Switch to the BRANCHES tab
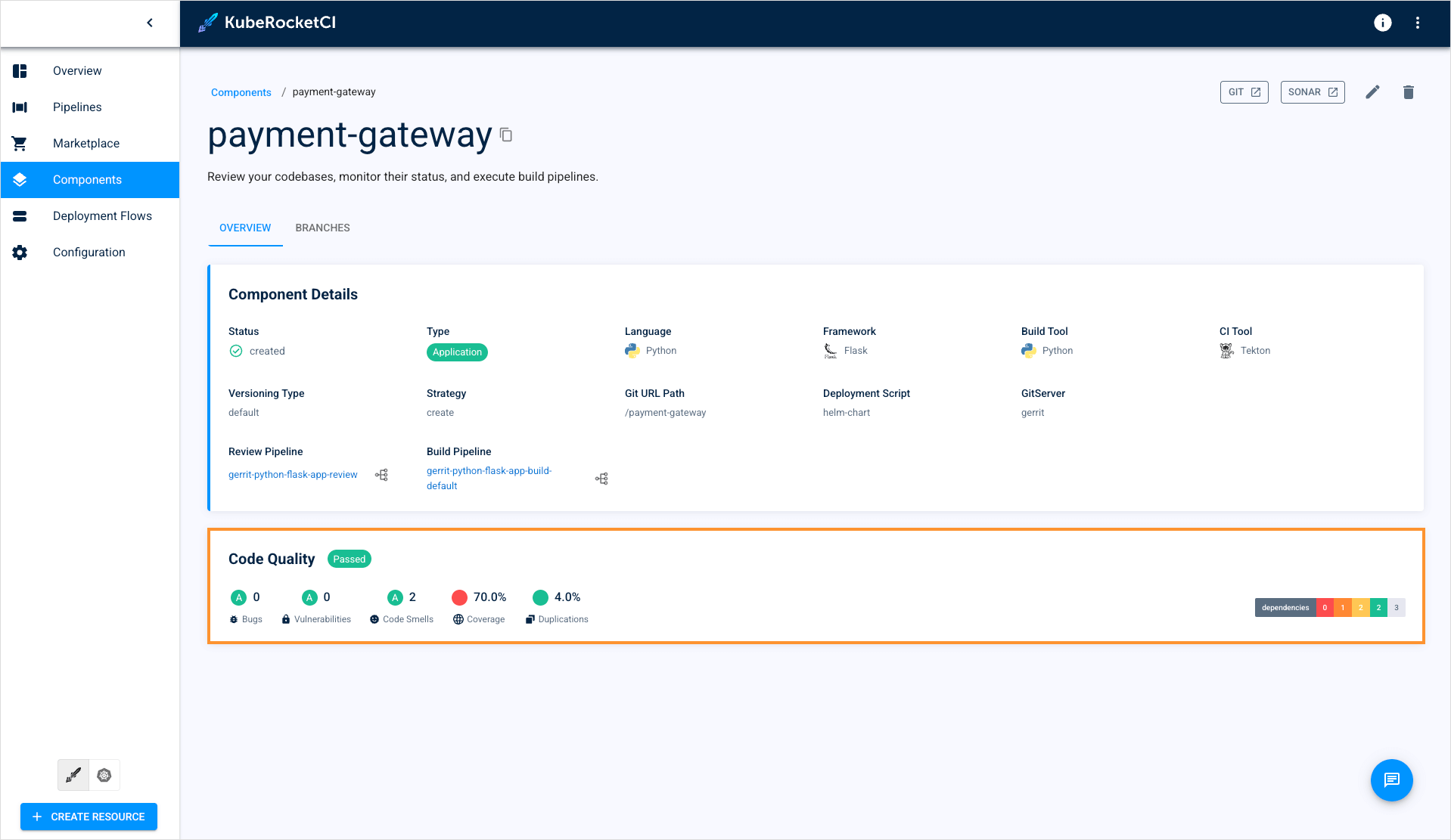Image resolution: width=1451 pixels, height=840 pixels. coord(322,228)
